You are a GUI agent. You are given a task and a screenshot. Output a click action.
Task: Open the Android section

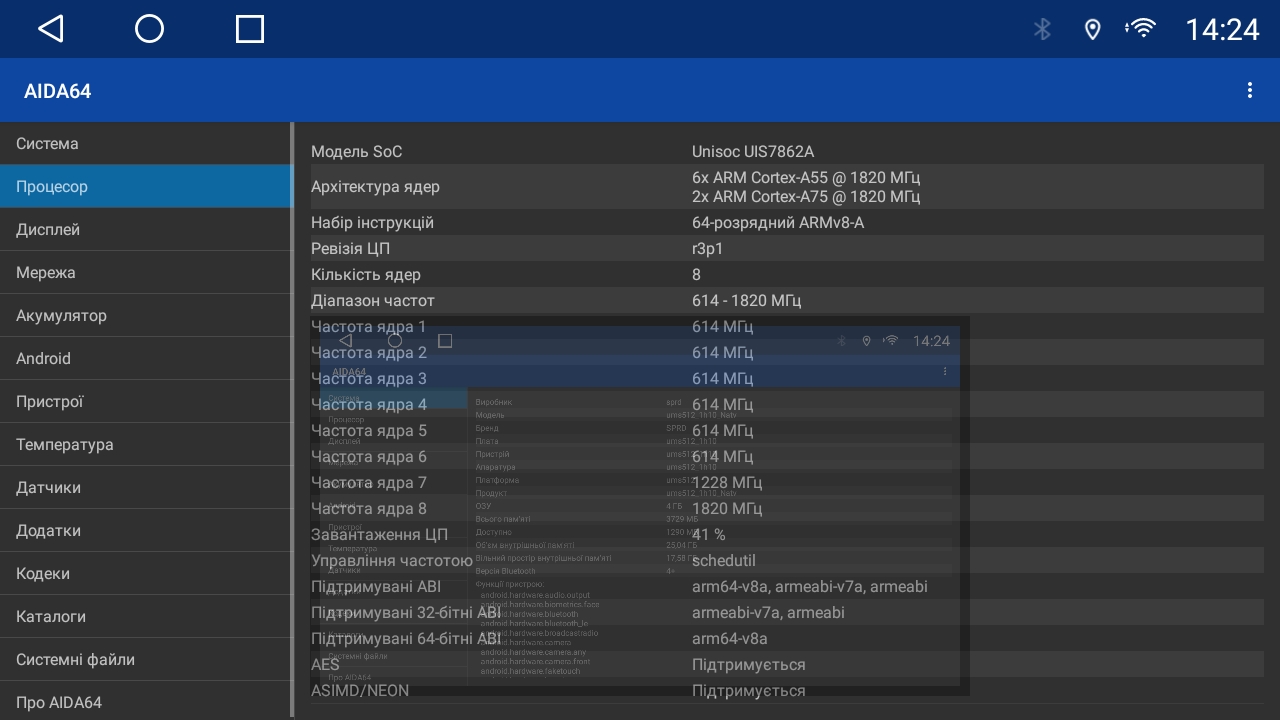[145, 359]
